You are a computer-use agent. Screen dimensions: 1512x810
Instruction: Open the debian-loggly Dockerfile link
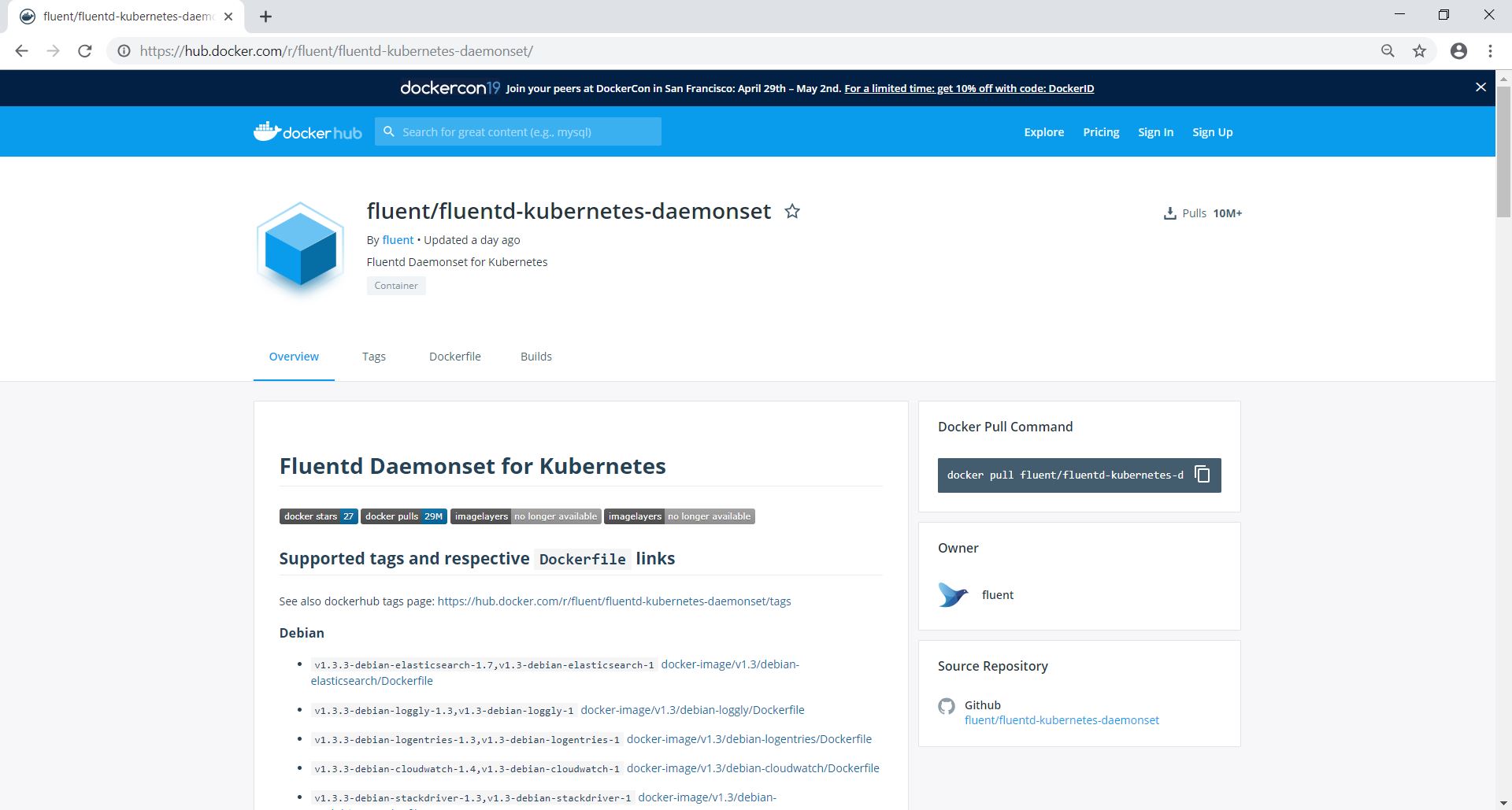[x=693, y=710]
